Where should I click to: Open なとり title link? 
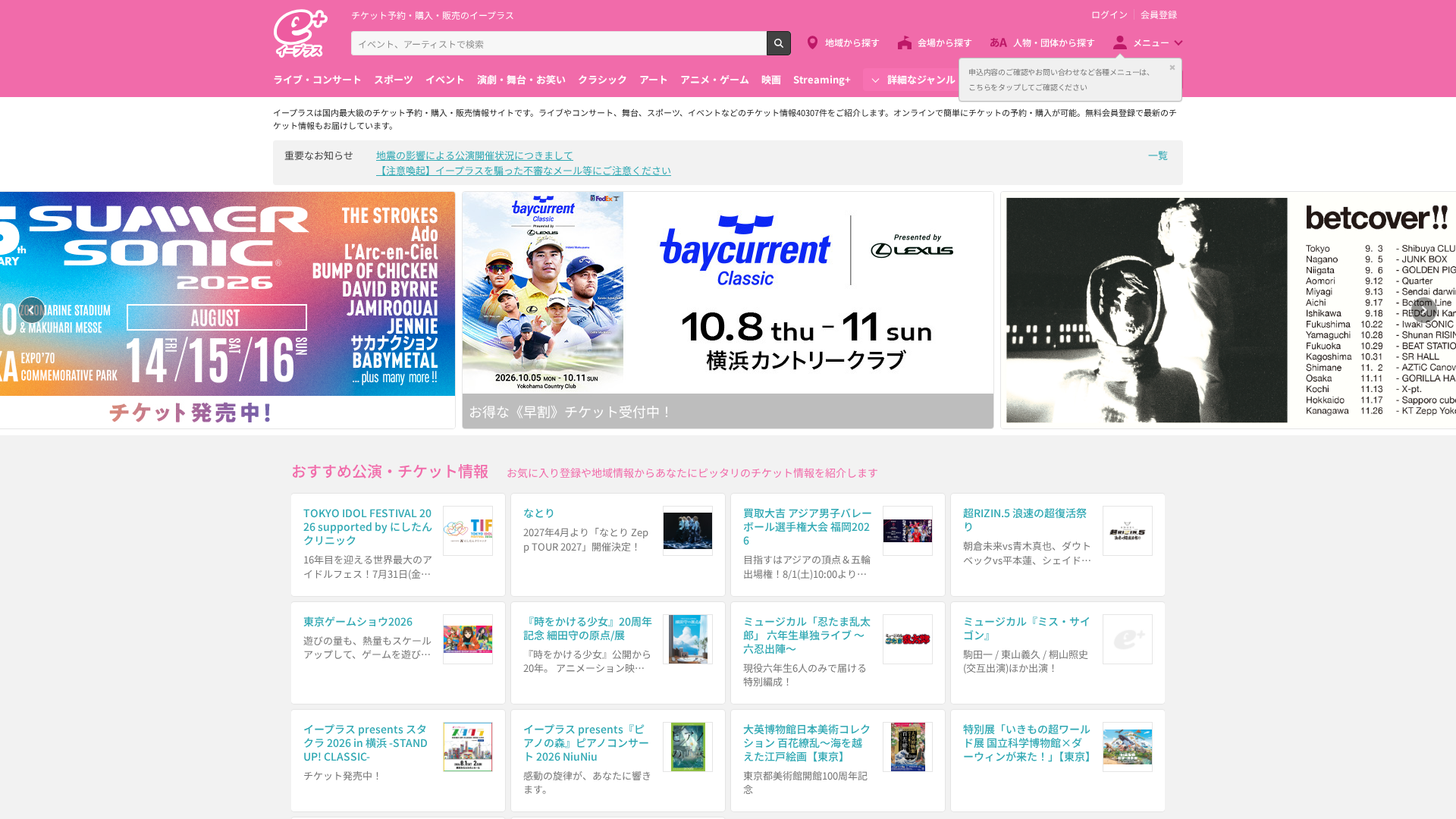(539, 513)
